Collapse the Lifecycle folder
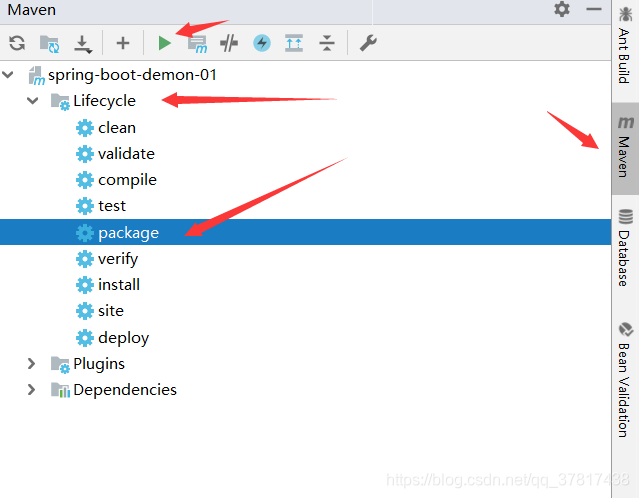The image size is (639, 498). (x=32, y=101)
